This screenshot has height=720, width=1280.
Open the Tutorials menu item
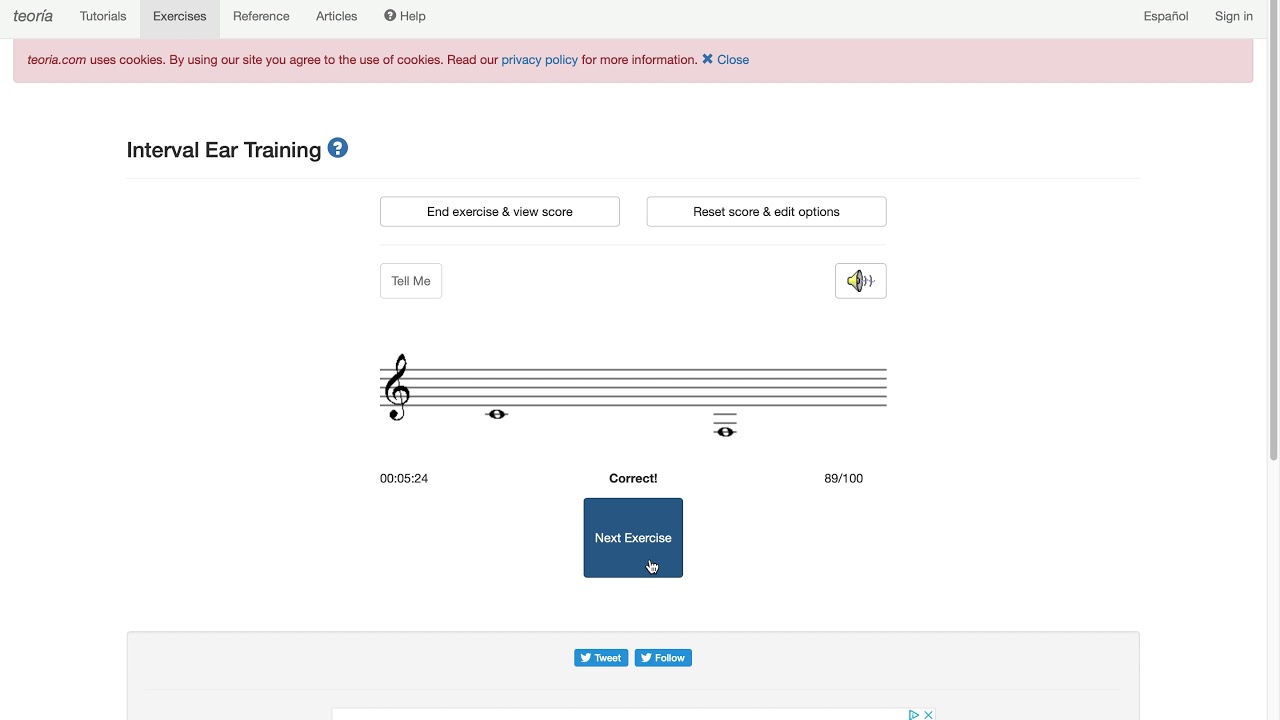[x=103, y=17]
